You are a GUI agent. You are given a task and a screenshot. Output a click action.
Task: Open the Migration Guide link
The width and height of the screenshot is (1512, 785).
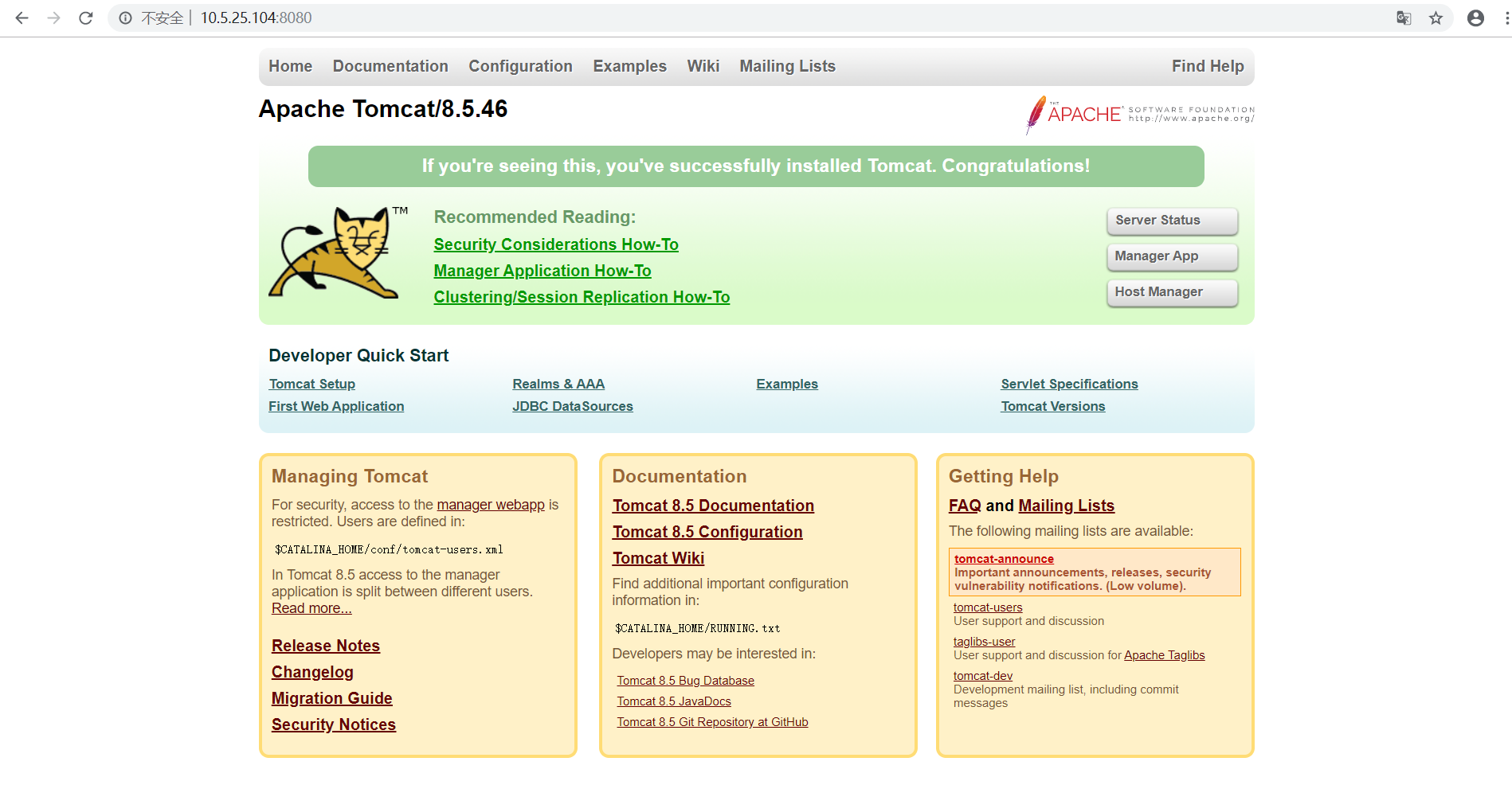[332, 698]
